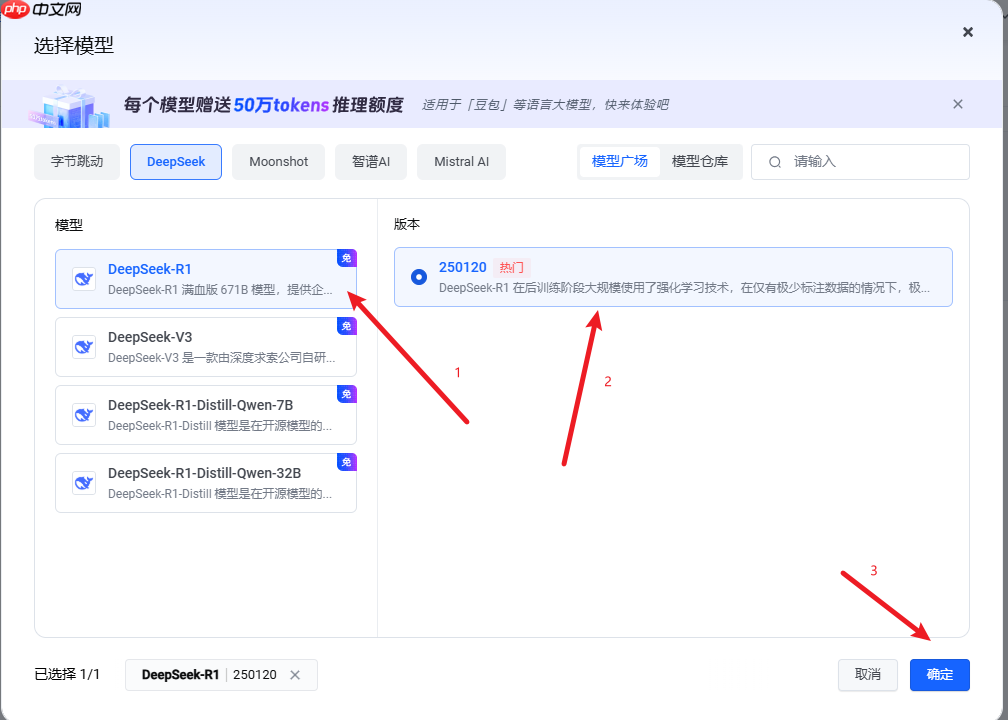Select the DeepSeek-V3 model entry
Image resolution: width=1008 pixels, height=720 pixels.
click(205, 346)
